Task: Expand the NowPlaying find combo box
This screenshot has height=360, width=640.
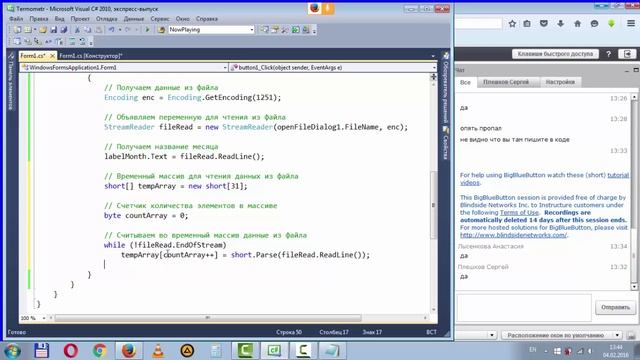Action: 251,30
